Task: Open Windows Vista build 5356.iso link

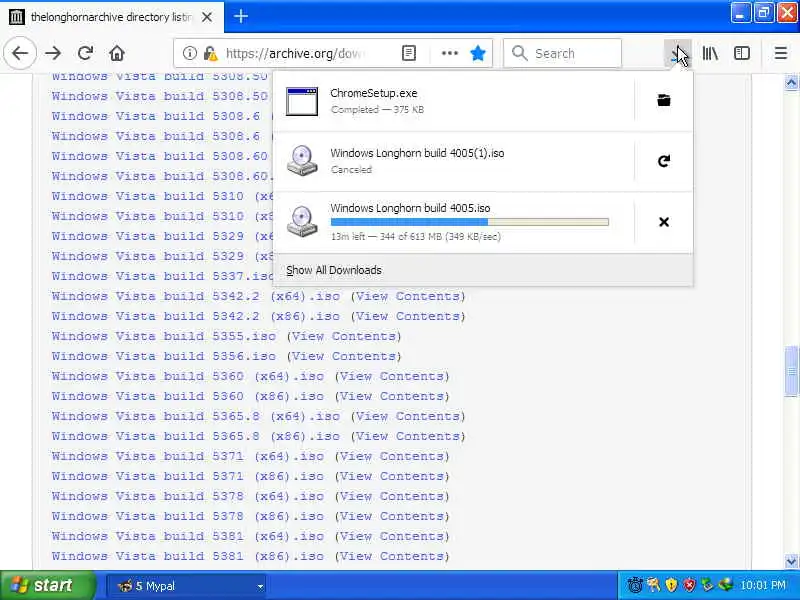Action: click(164, 356)
